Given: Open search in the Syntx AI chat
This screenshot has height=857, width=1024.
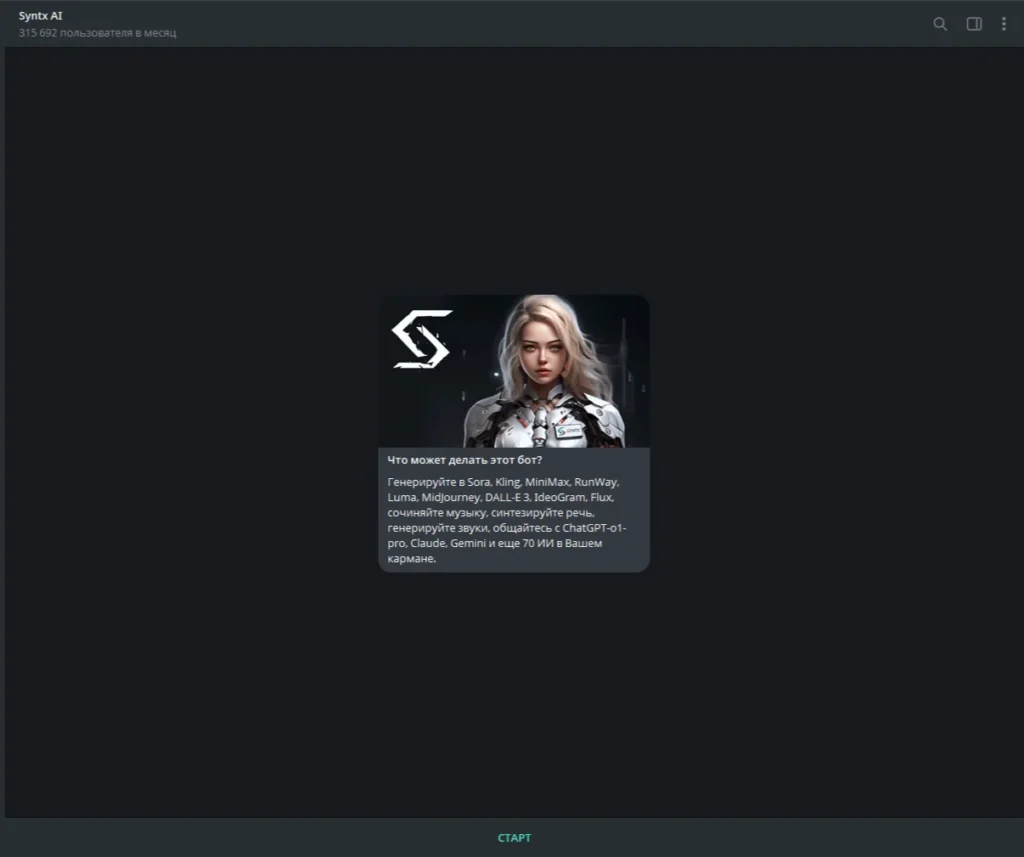Looking at the screenshot, I should tap(940, 24).
